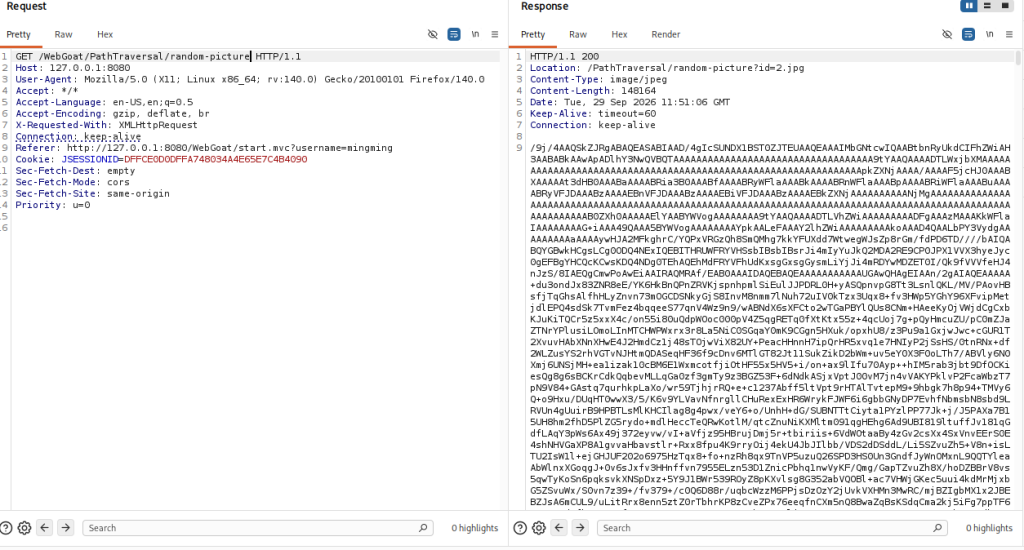1024x550 pixels.
Task: Click Content-Length value 148164
Action: [638, 91]
